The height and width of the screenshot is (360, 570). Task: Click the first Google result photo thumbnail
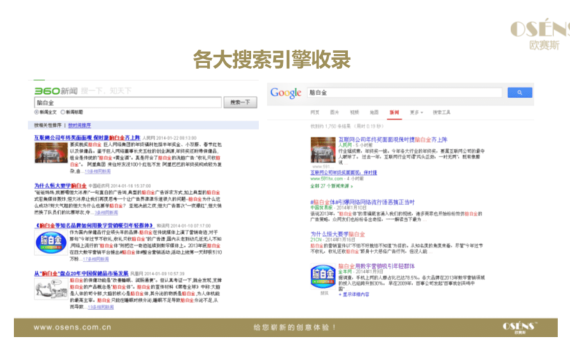[x=323, y=150]
